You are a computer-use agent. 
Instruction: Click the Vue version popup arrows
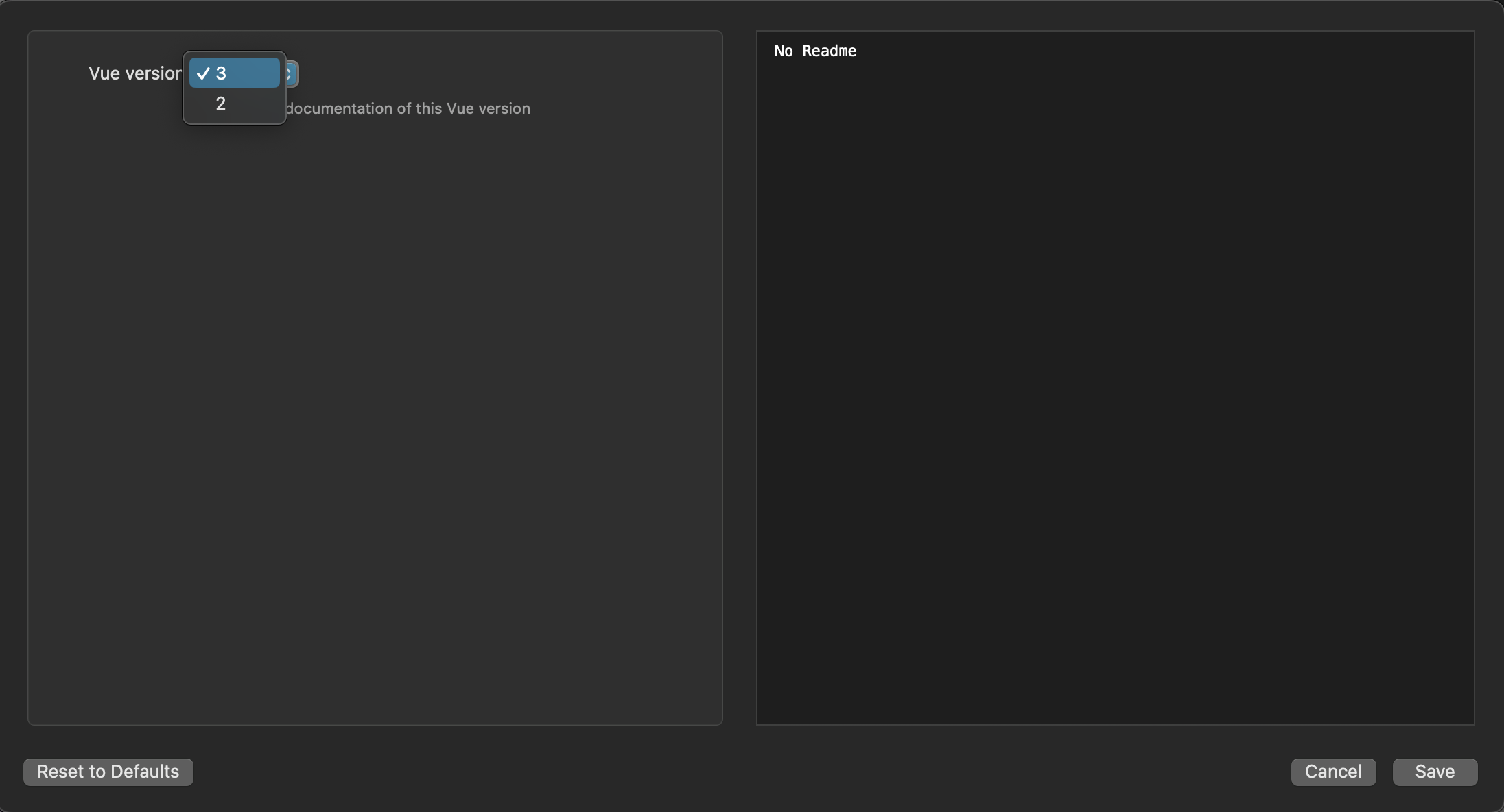[292, 73]
